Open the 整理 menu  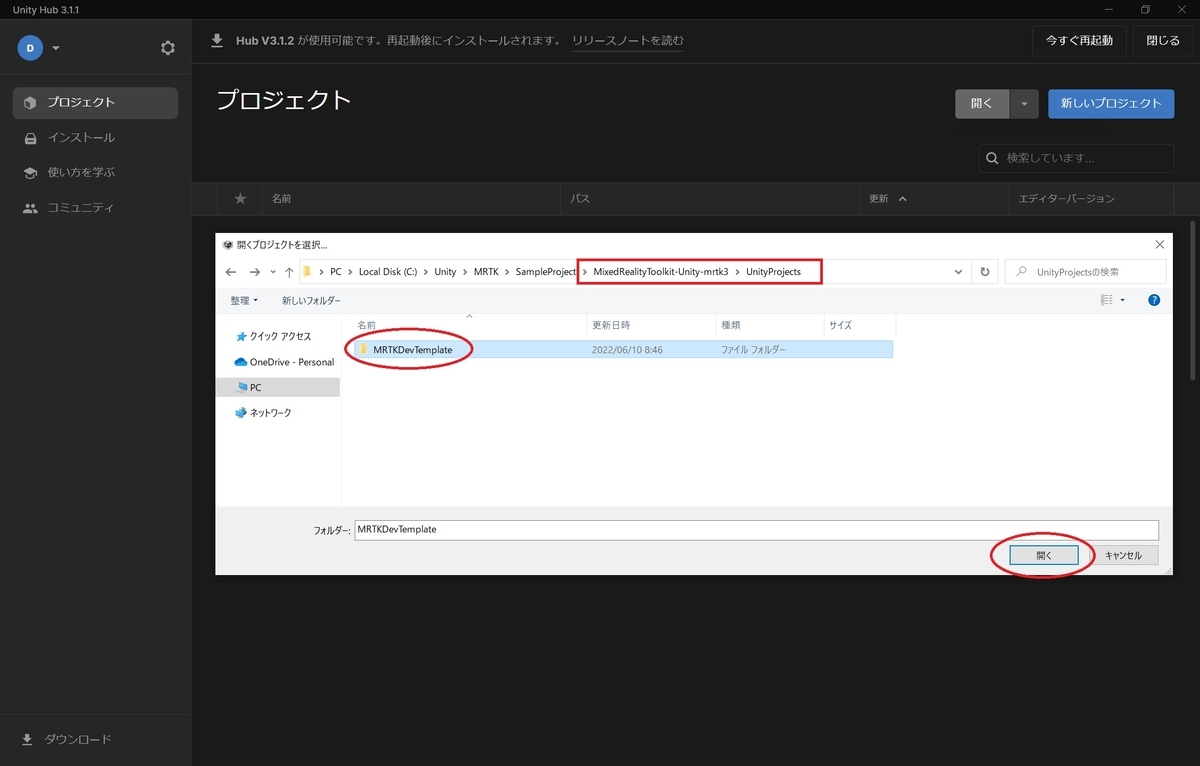[x=244, y=300]
